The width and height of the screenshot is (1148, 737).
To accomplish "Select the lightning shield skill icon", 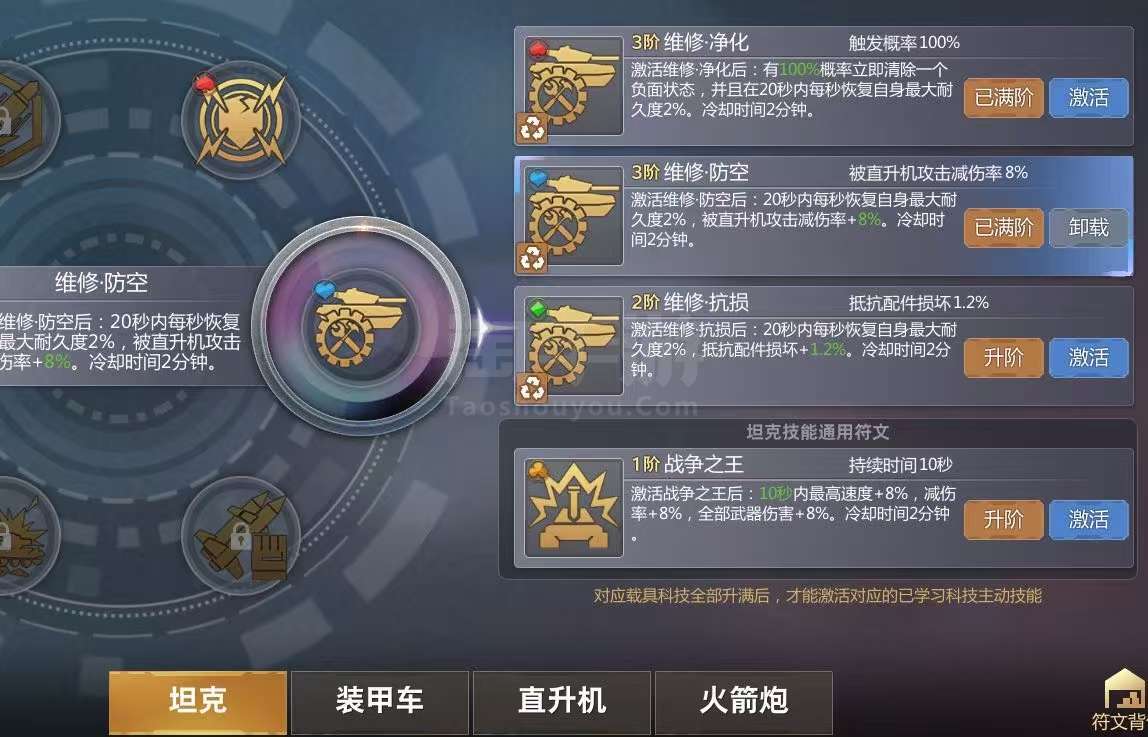I will [x=241, y=120].
